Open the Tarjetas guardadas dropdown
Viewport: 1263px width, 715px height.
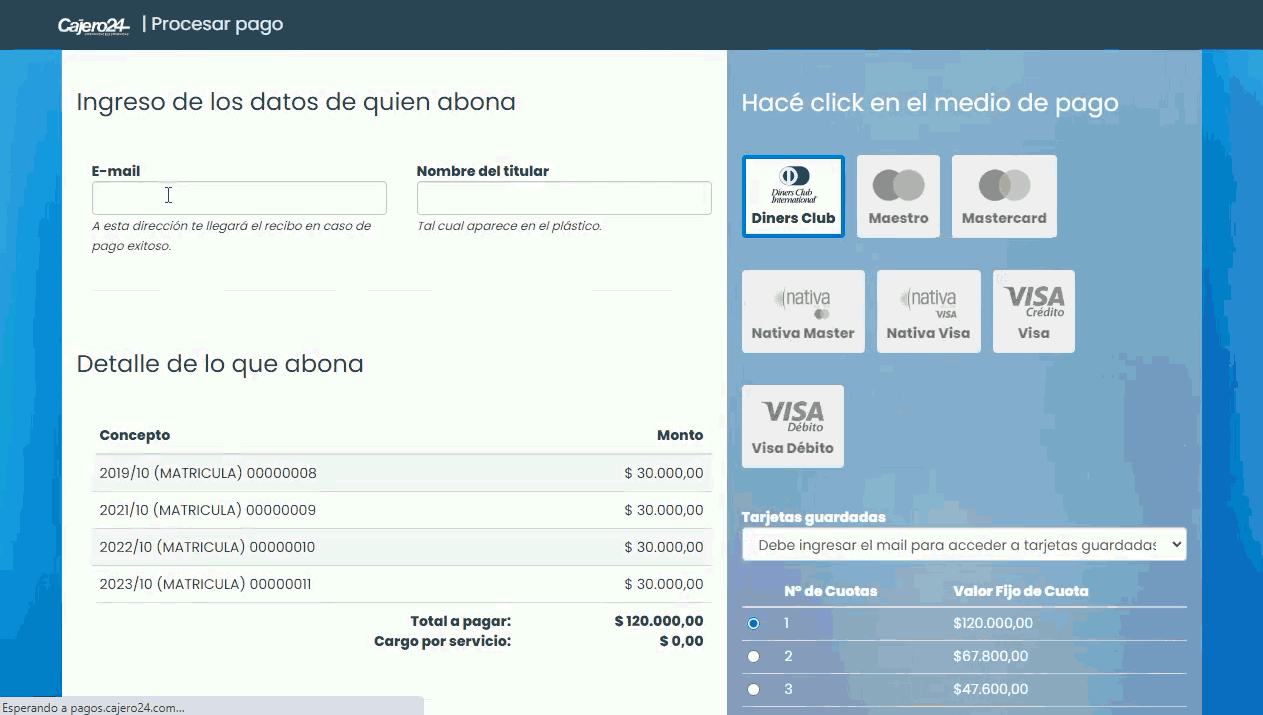click(x=964, y=545)
